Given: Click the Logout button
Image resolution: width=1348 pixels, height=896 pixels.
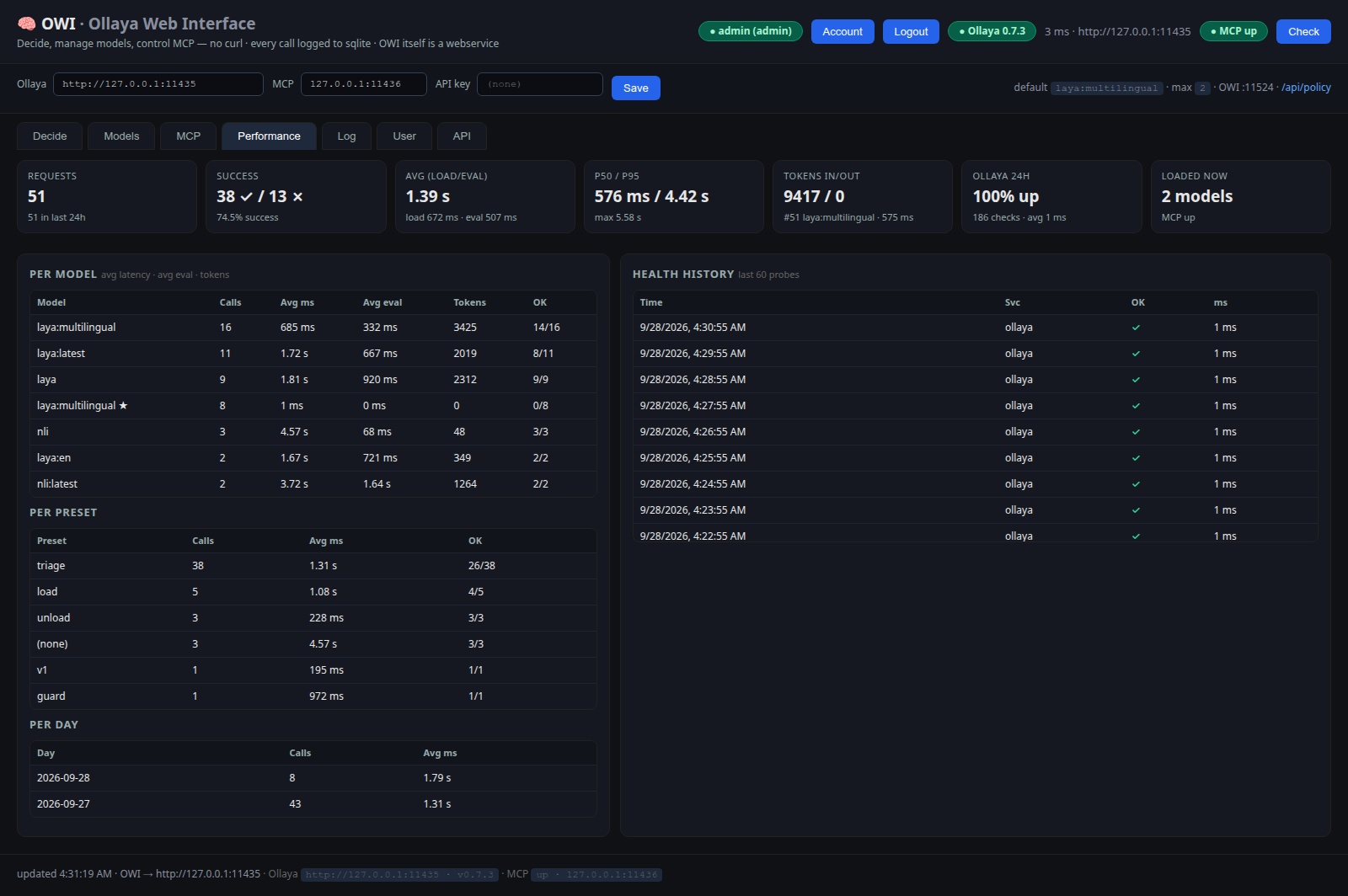Looking at the screenshot, I should tap(911, 32).
